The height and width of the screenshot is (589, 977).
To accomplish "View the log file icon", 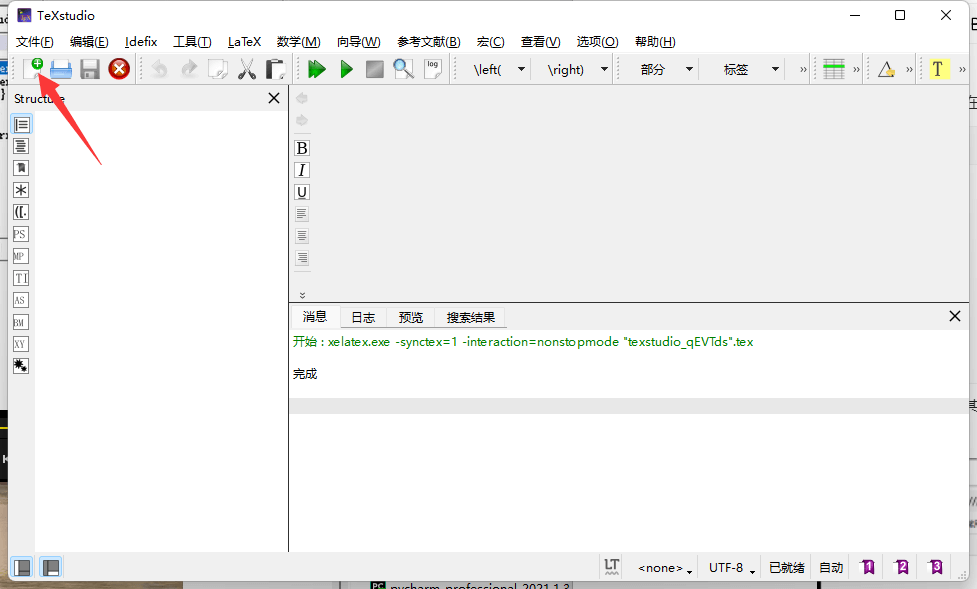I will pos(432,69).
